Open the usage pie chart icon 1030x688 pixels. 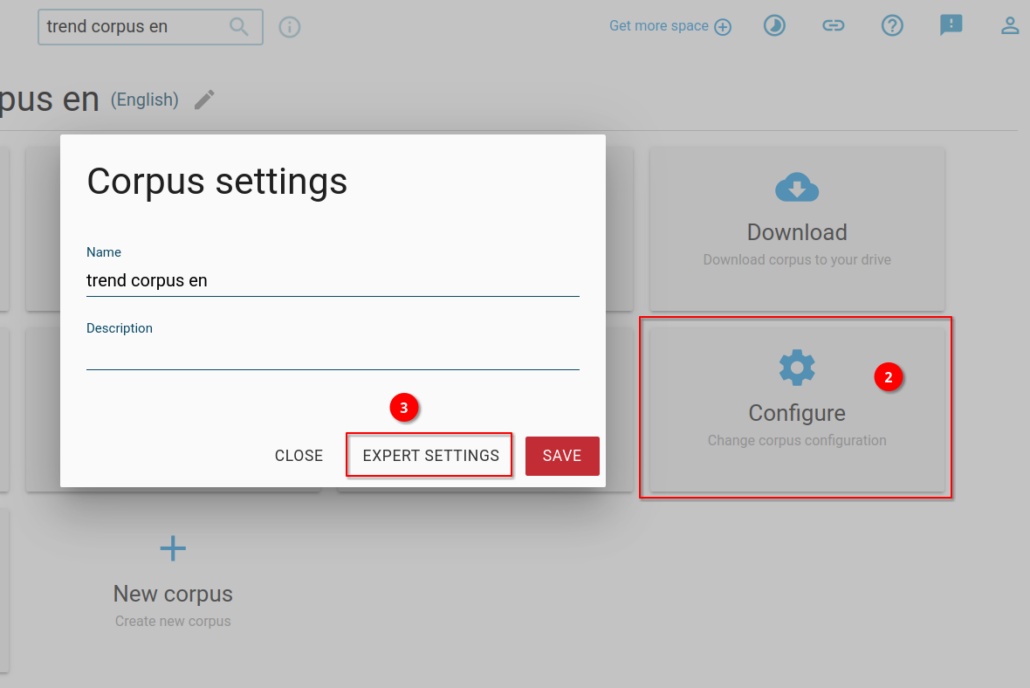pos(775,26)
